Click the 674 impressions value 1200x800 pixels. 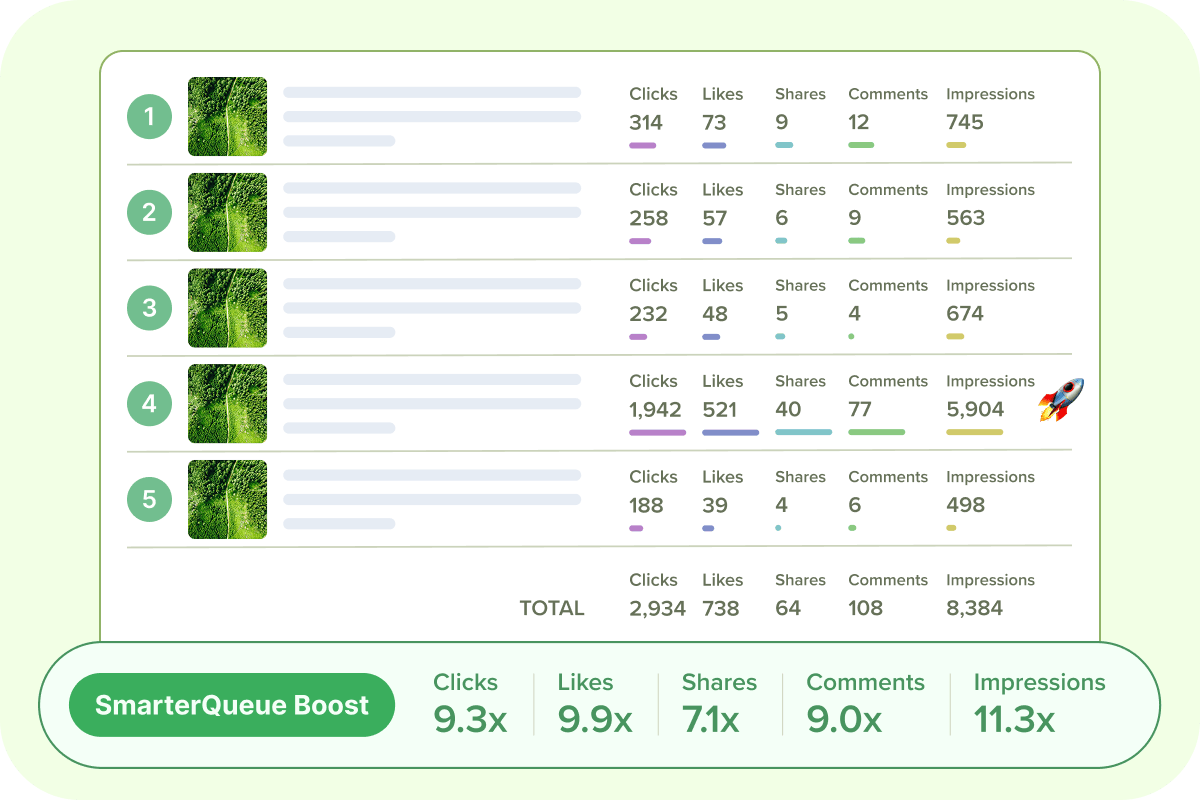pos(965,314)
